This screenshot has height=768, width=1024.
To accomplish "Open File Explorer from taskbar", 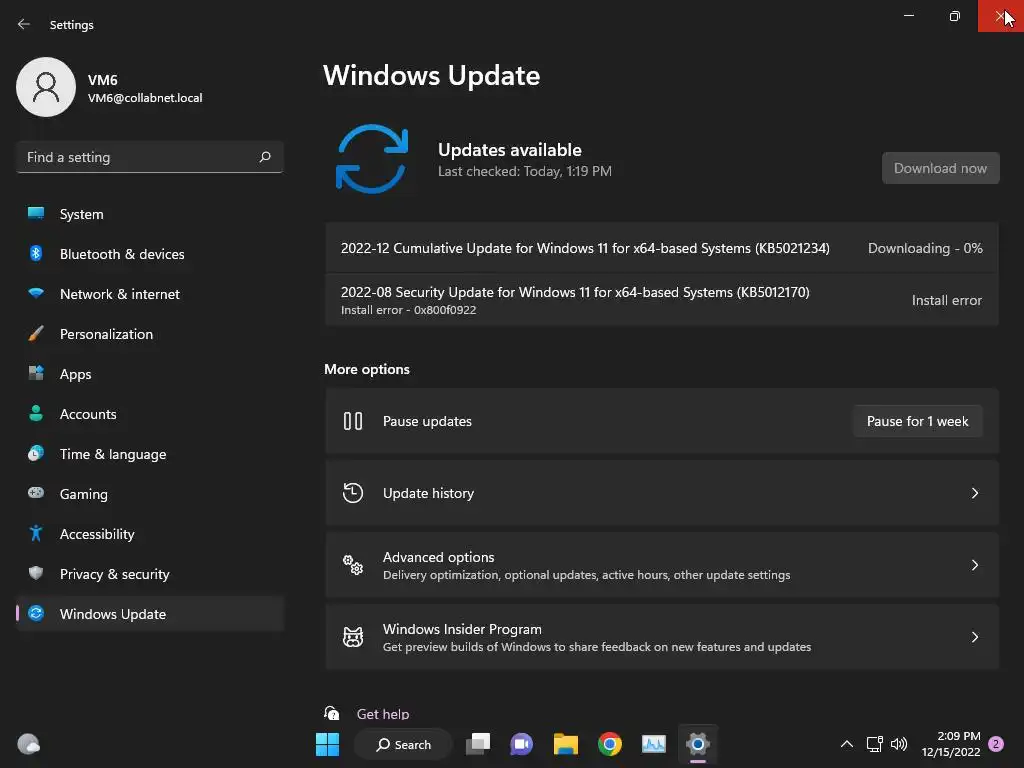I will [x=566, y=744].
